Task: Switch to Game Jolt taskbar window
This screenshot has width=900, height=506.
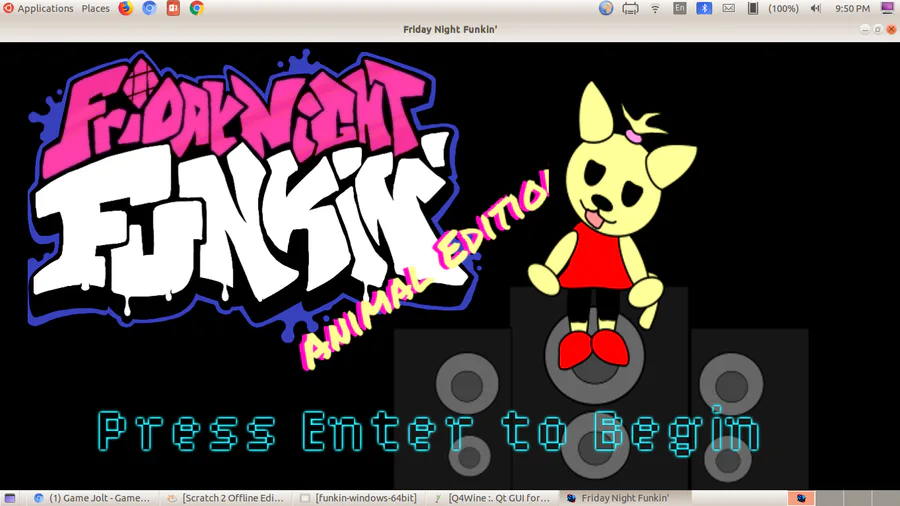Action: point(92,498)
